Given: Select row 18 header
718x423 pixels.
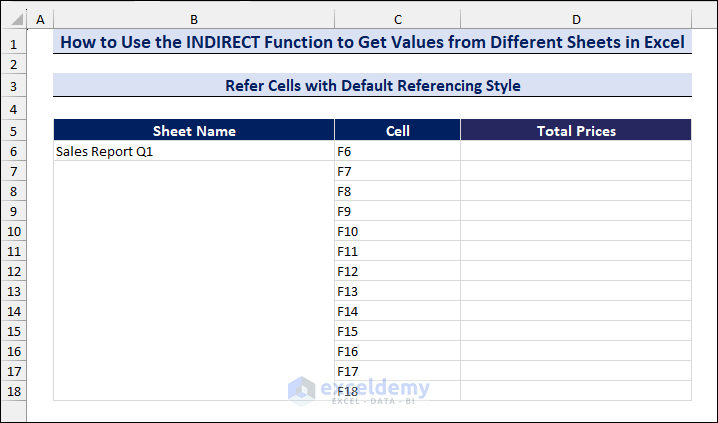Looking at the screenshot, I should [x=13, y=391].
